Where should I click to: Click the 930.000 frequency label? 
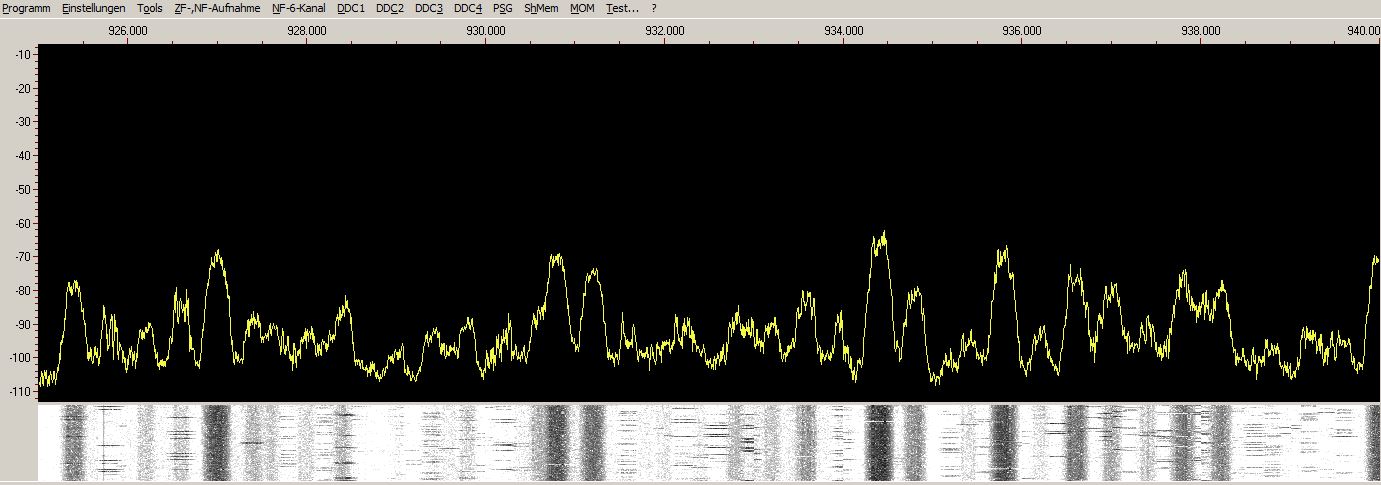click(x=486, y=30)
